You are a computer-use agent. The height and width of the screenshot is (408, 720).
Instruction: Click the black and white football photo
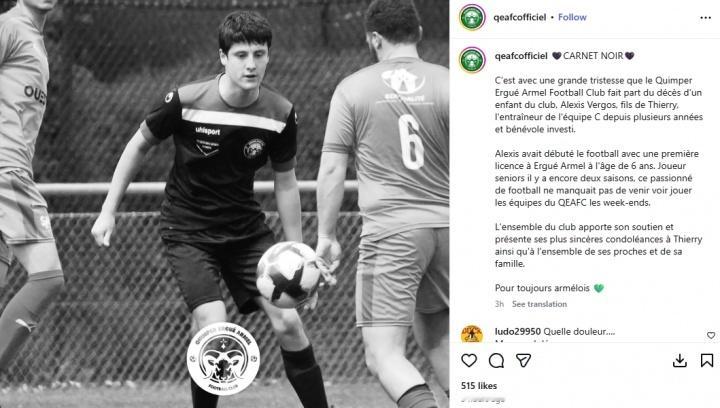[x=225, y=204]
